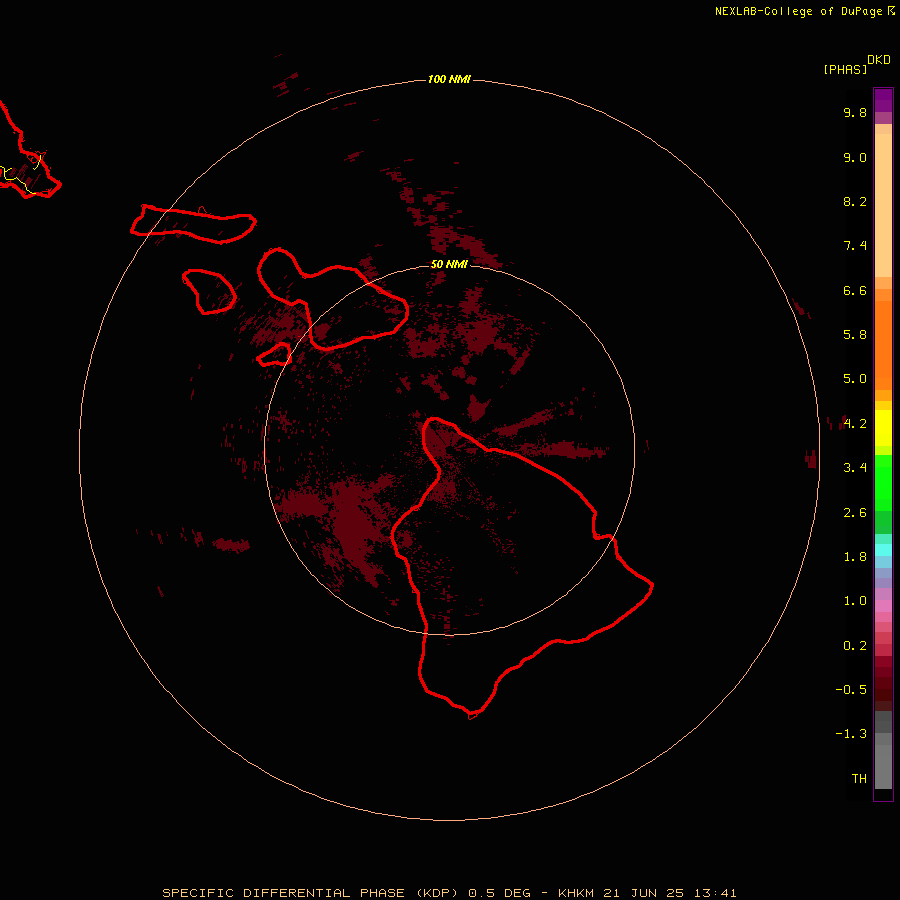900x900 pixels.
Task: Select the 100 NMI range ring label
Action: pyautogui.click(x=449, y=79)
